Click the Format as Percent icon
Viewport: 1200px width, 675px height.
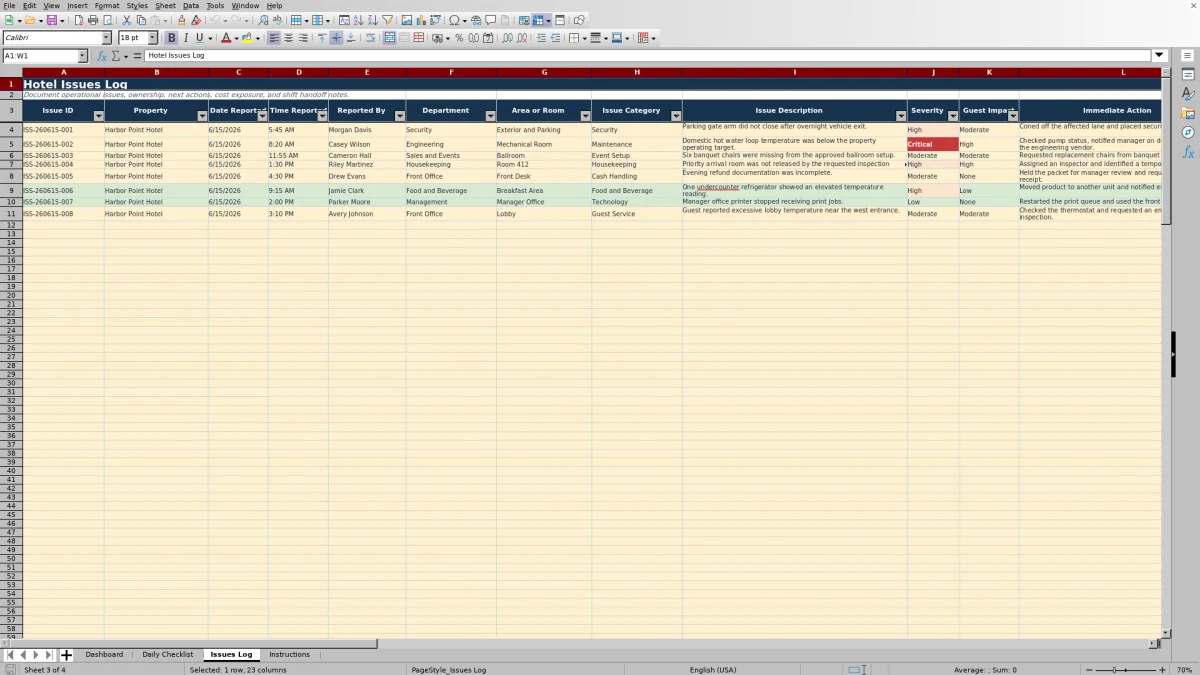tap(459, 38)
